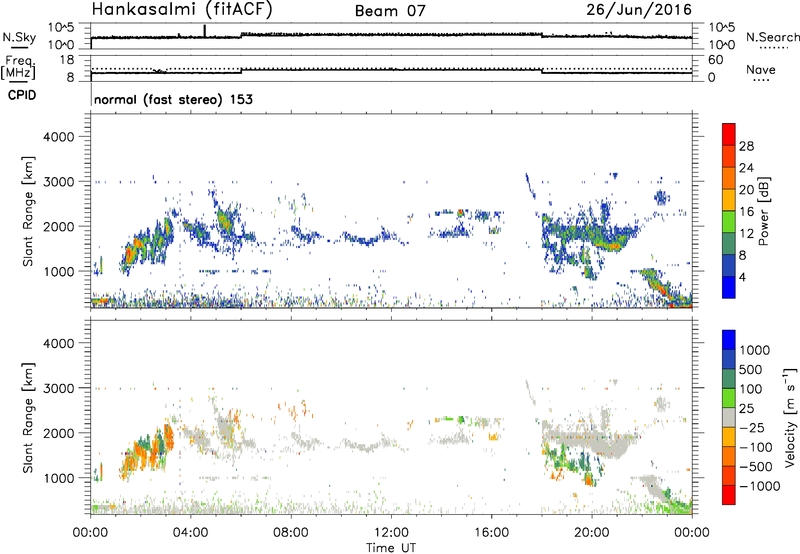This screenshot has height=554, width=800.
Task: Click the 500 label on the velocity color bar
Action: (751, 370)
